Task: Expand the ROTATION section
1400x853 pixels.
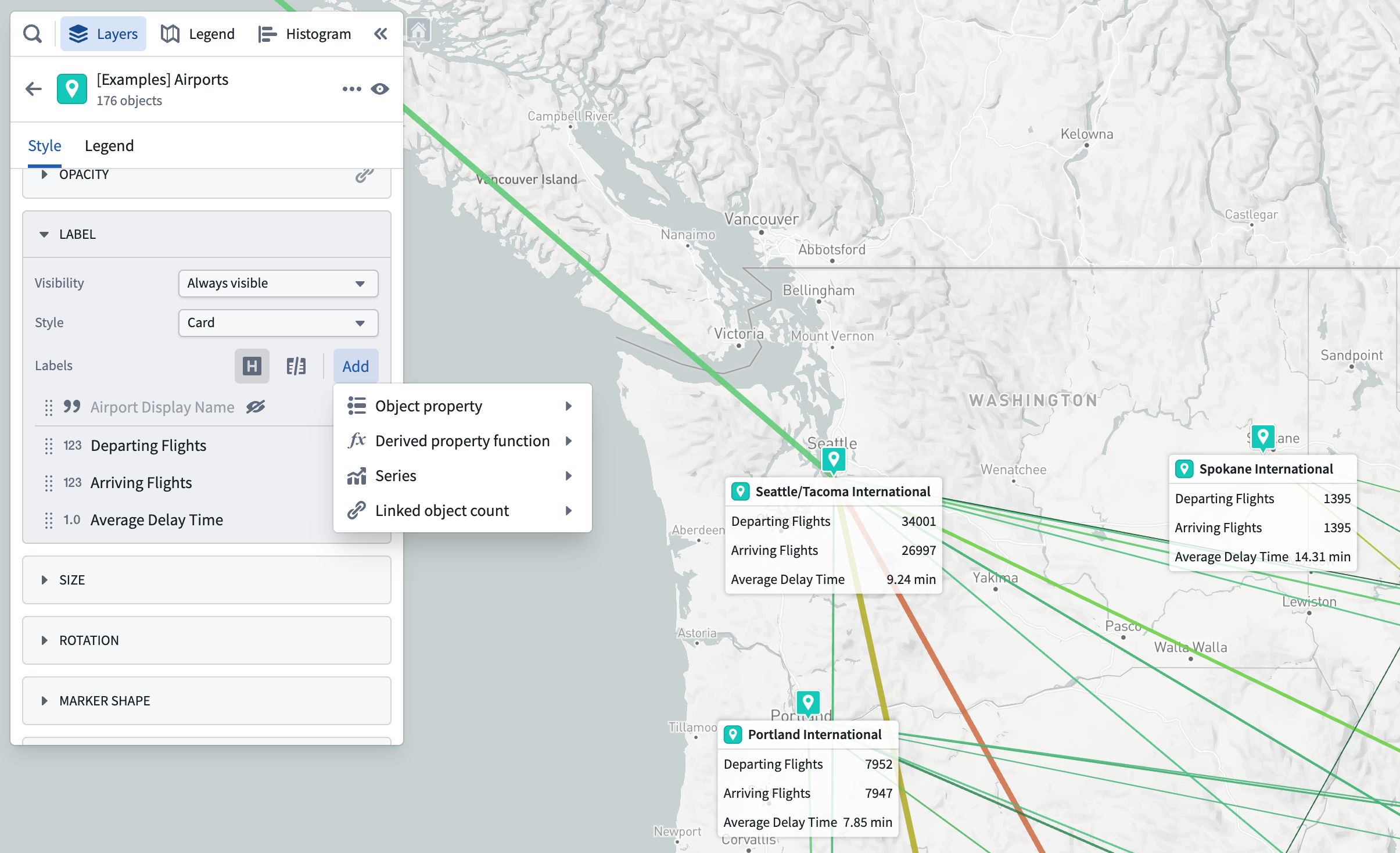Action: [x=207, y=640]
